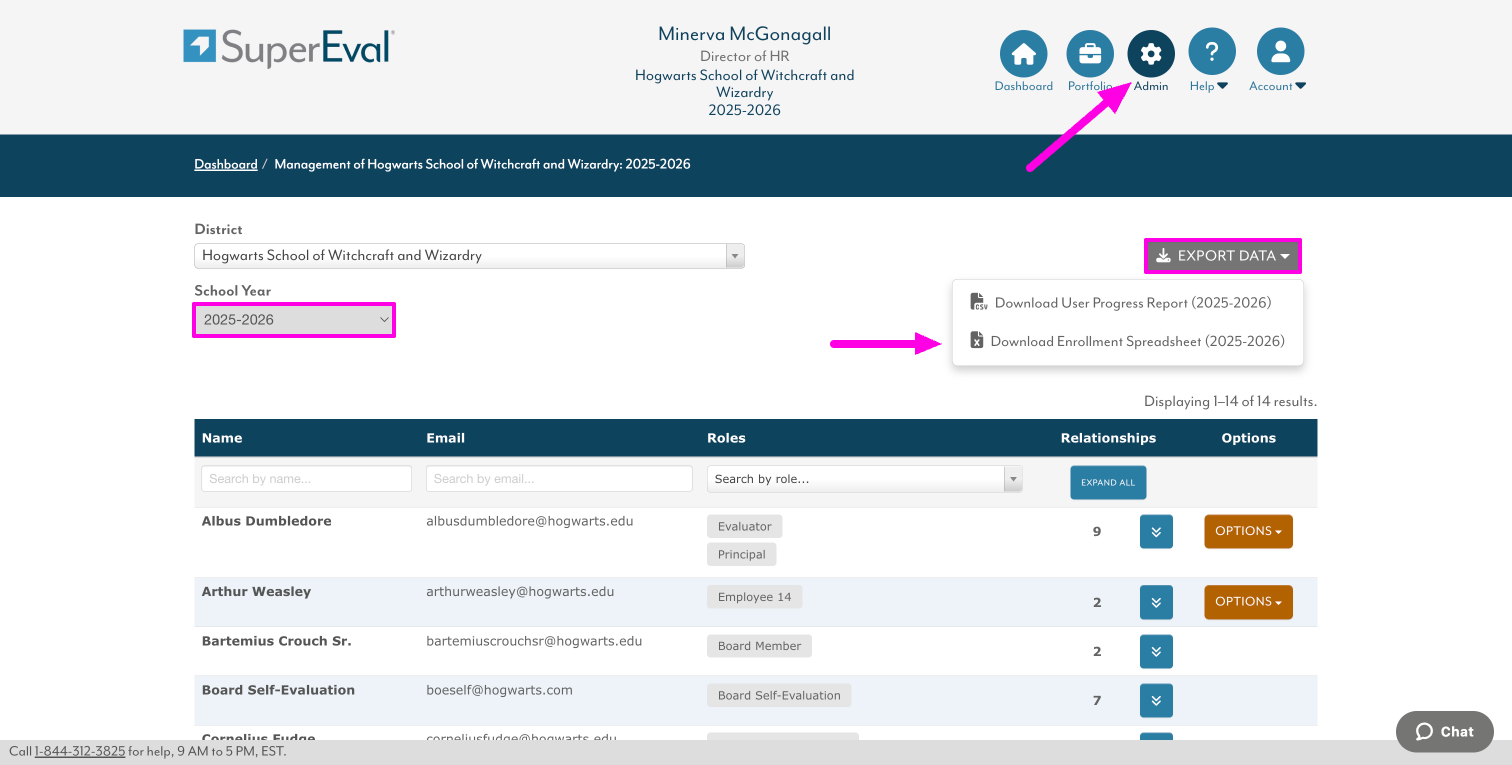This screenshot has height=765, width=1512.
Task: Open Options for Arthur Weasley
Action: [1248, 602]
